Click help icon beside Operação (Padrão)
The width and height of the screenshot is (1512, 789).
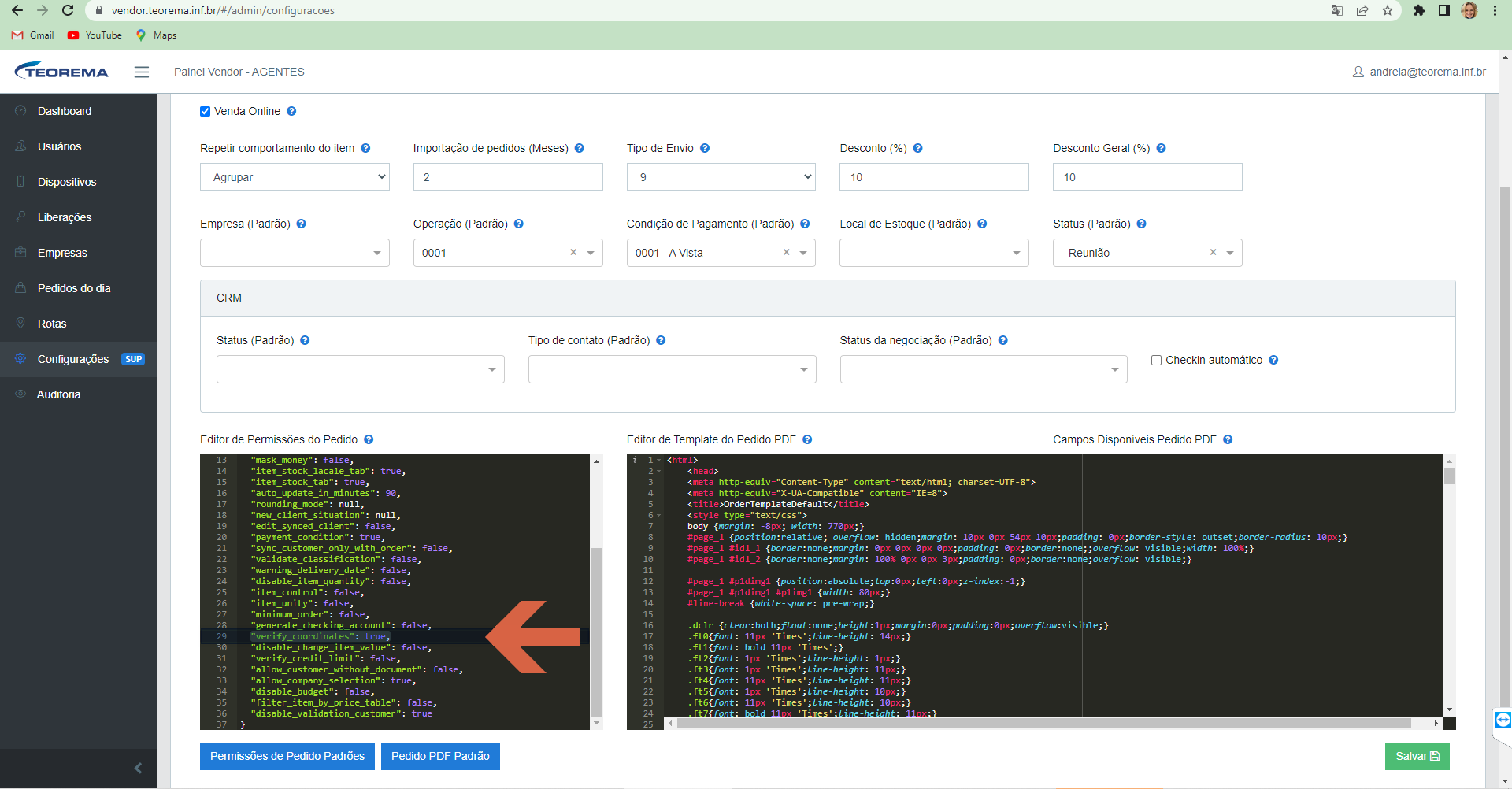[x=519, y=224]
